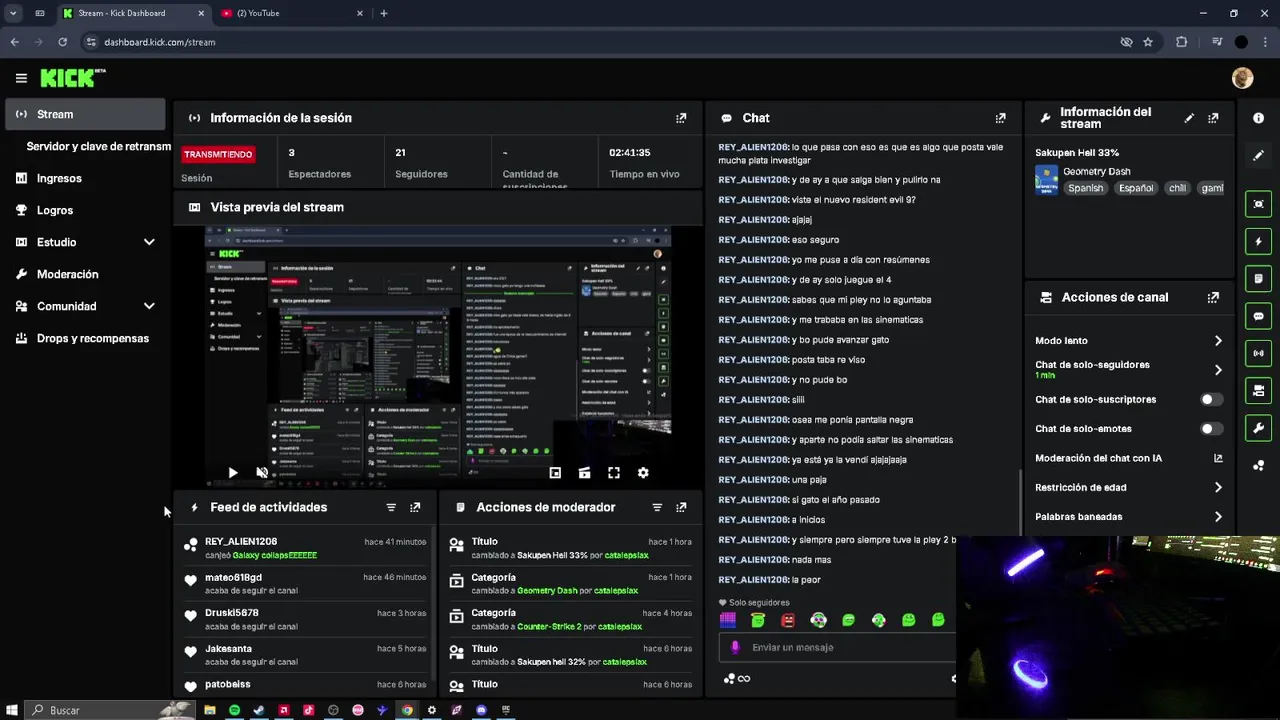Open Moderación in the sidebar
This screenshot has width=1280, height=720.
pos(85,274)
